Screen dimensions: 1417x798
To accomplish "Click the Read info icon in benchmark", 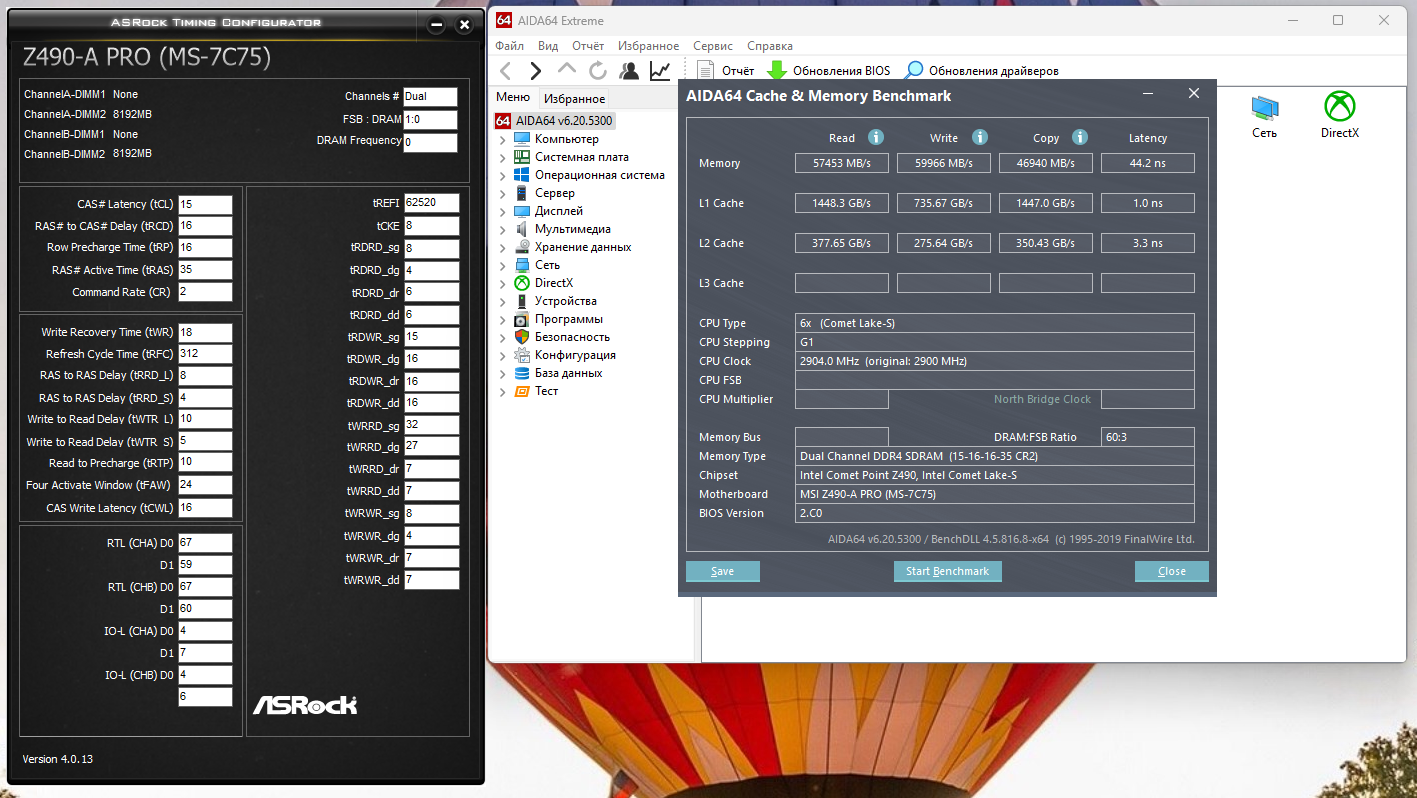I will point(876,138).
